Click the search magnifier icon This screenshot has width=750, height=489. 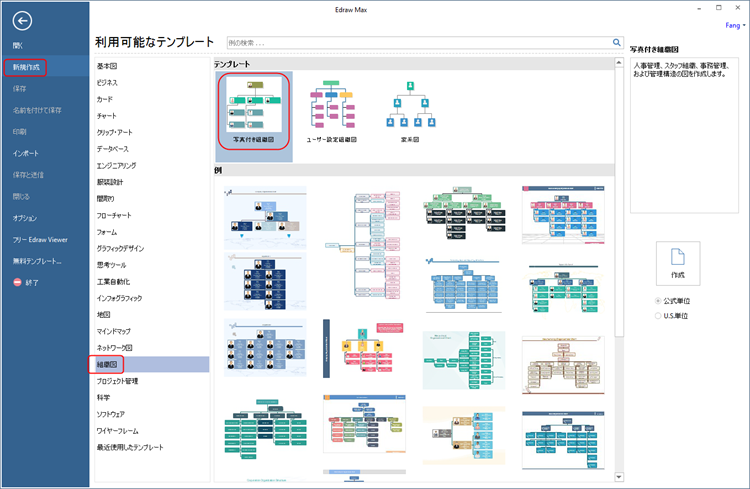(x=617, y=43)
